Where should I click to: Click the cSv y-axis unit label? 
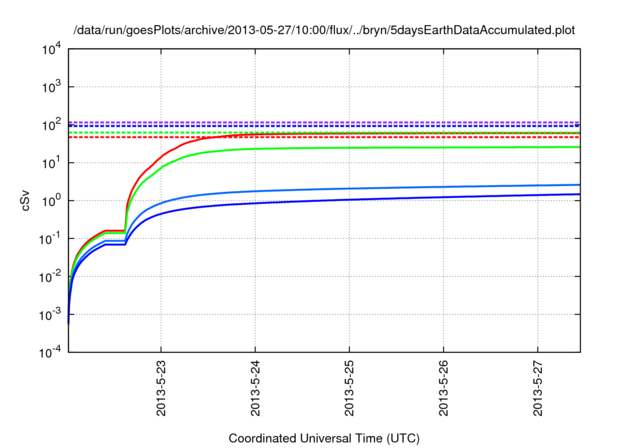[25, 200]
